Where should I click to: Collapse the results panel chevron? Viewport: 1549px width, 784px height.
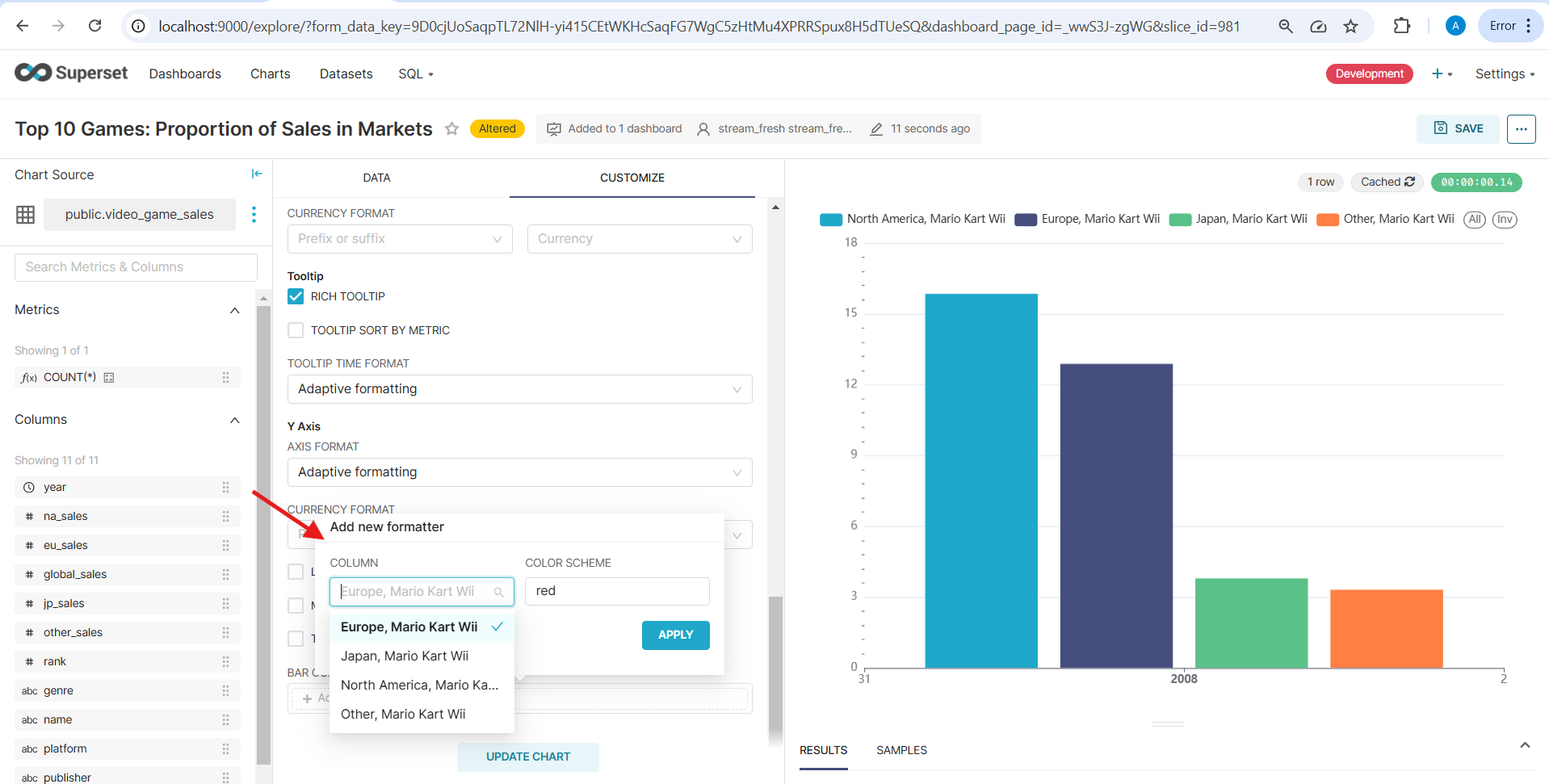(1525, 745)
